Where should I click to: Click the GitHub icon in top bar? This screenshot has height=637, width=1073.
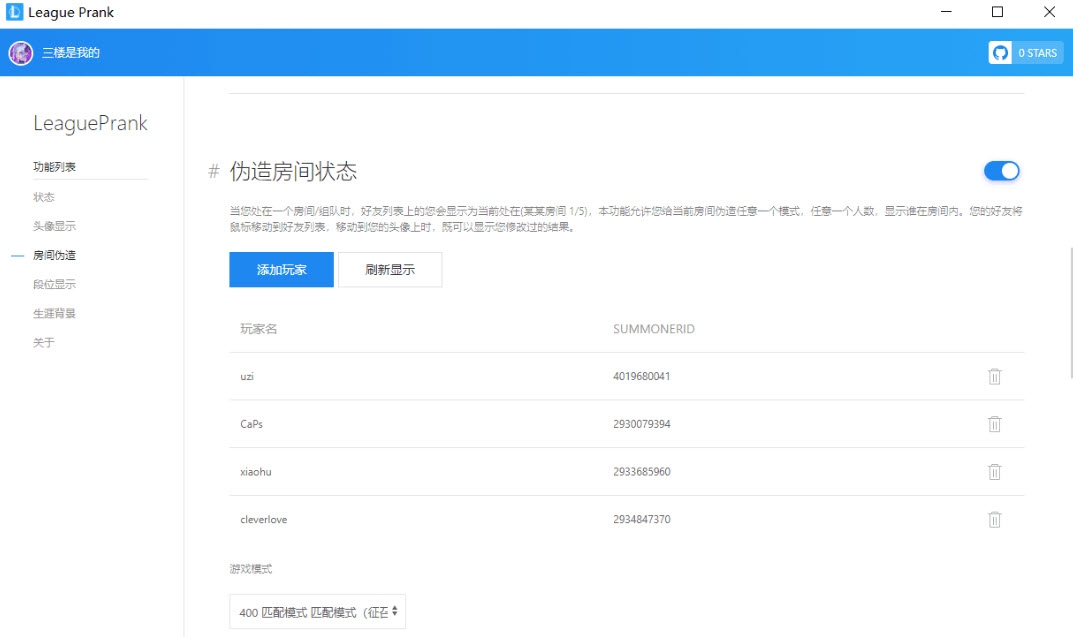[999, 52]
